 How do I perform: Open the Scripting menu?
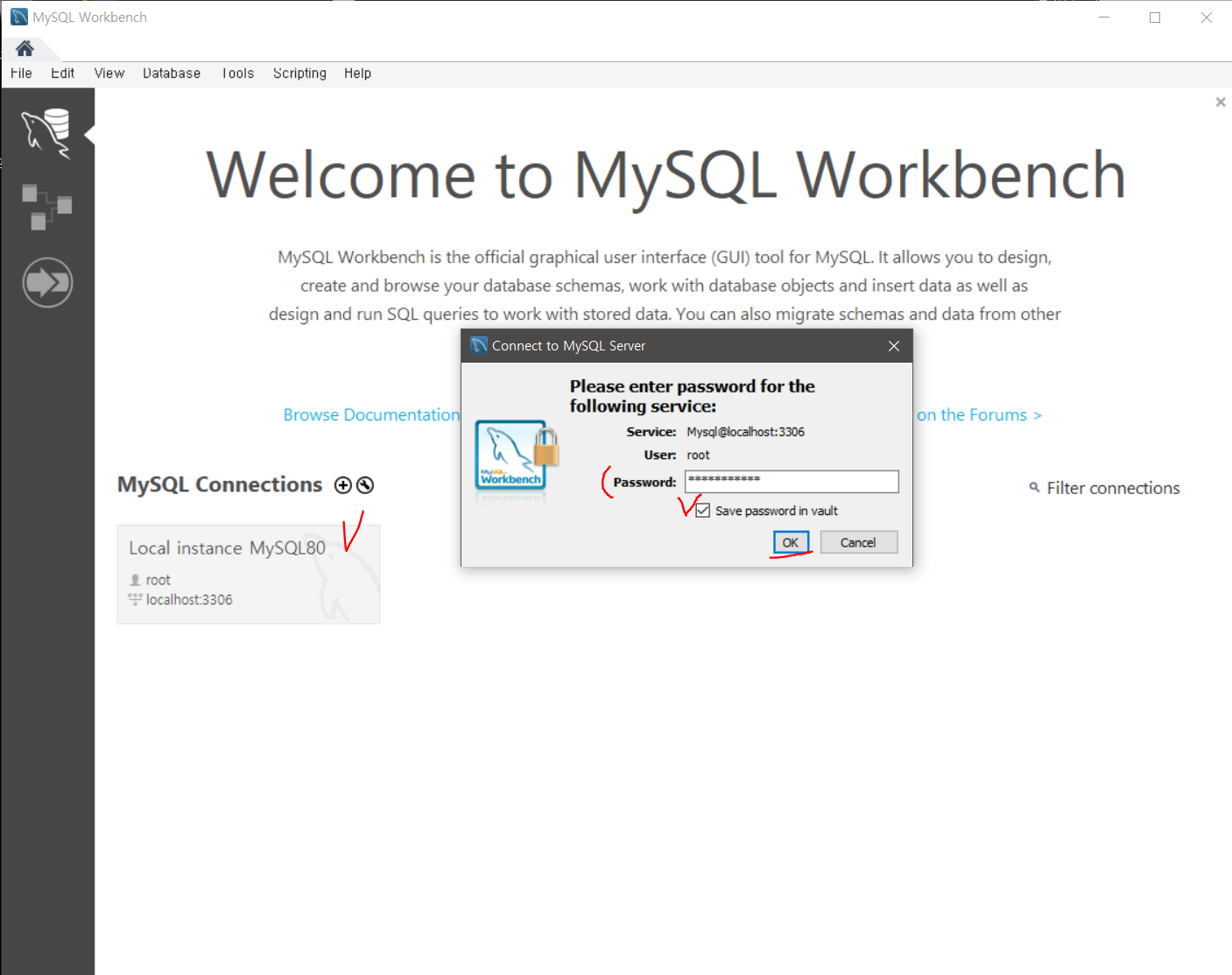pos(299,74)
